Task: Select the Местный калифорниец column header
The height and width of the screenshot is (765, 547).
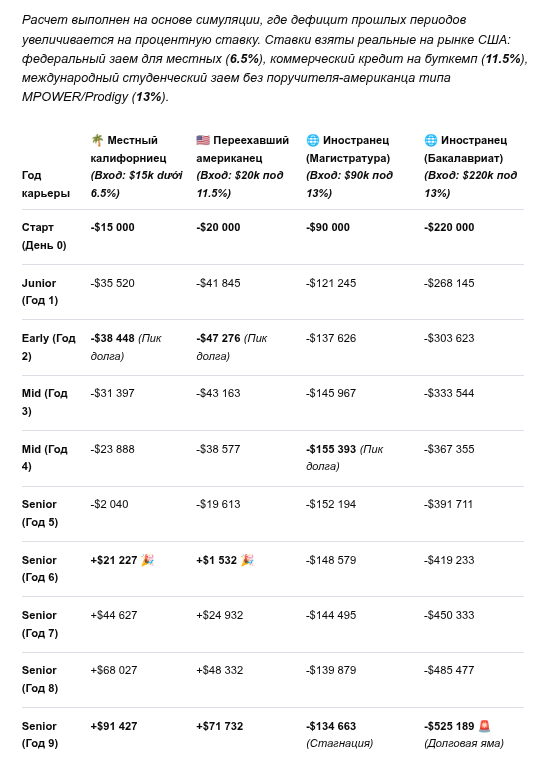Action: tap(137, 166)
